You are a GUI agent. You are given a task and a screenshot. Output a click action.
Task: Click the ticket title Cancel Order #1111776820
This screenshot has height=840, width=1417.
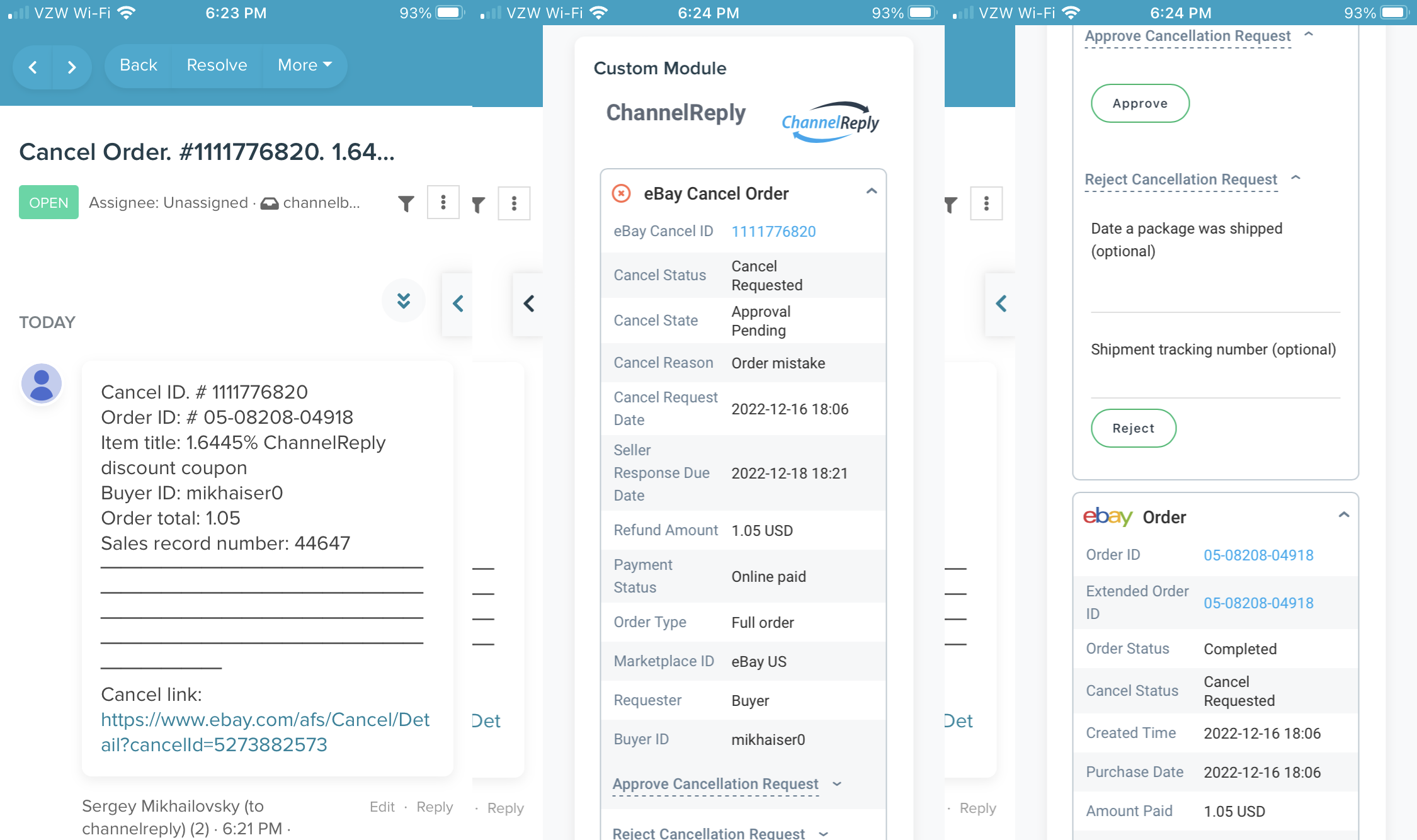coord(207,152)
